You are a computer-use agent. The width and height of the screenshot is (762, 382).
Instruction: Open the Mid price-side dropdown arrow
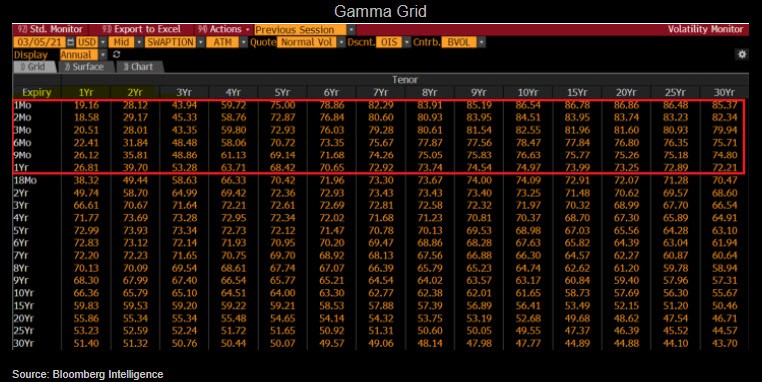139,42
